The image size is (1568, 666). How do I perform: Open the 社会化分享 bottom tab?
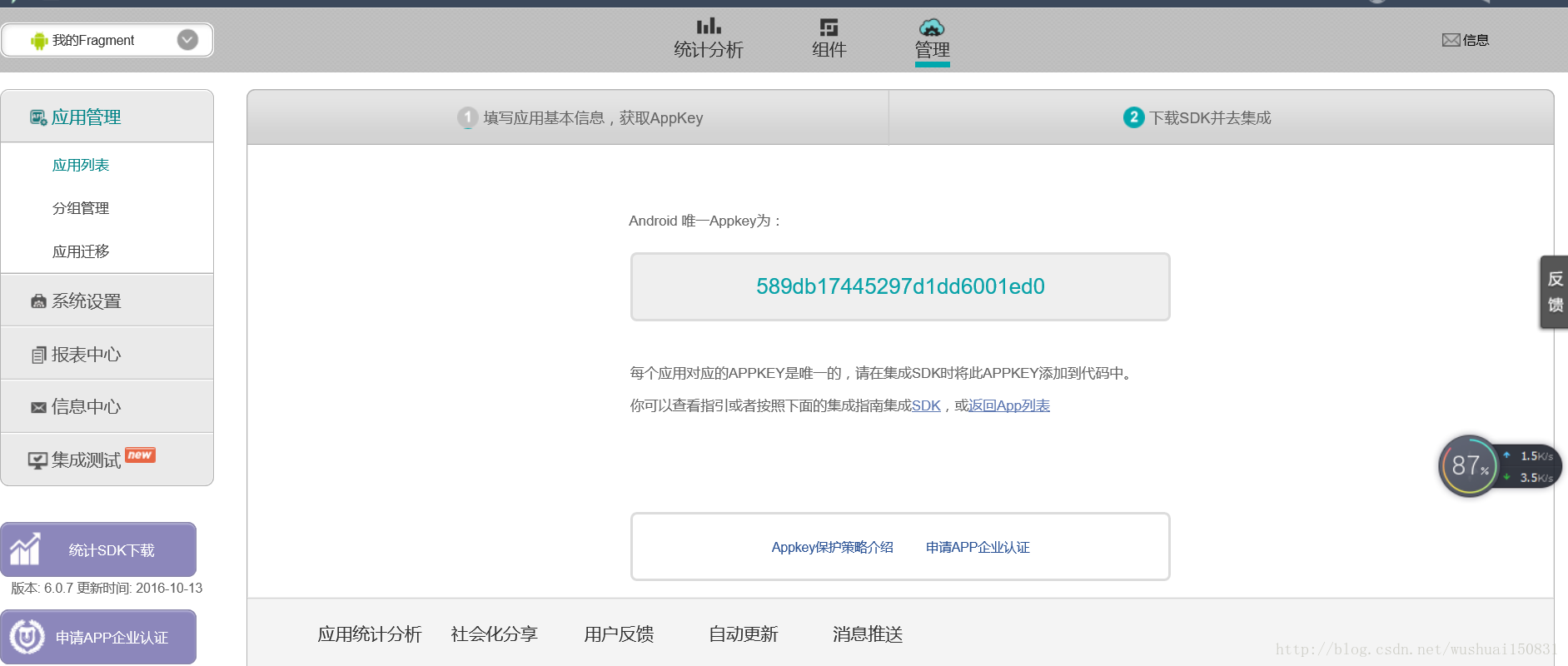click(x=494, y=634)
